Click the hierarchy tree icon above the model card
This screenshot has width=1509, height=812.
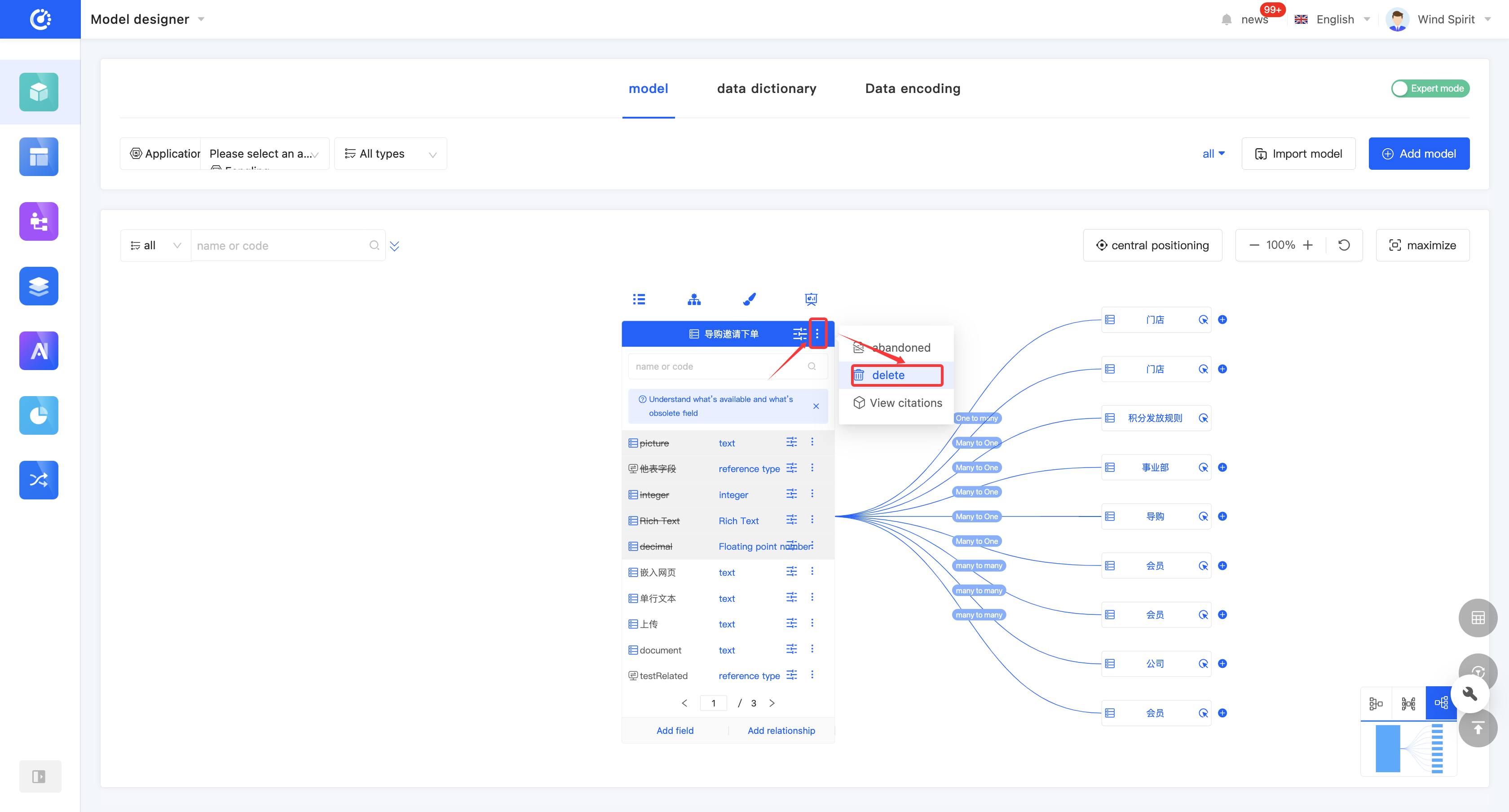pos(694,300)
